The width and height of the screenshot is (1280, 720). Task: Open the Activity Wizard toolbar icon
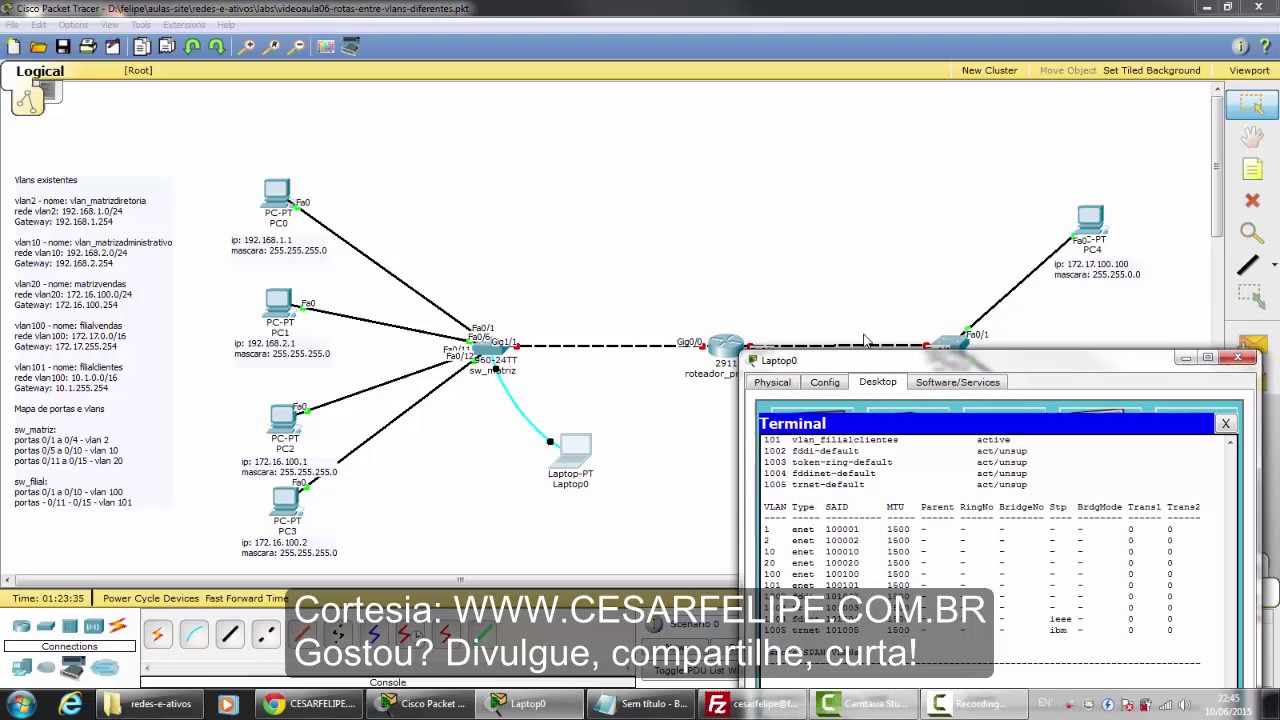tap(113, 46)
